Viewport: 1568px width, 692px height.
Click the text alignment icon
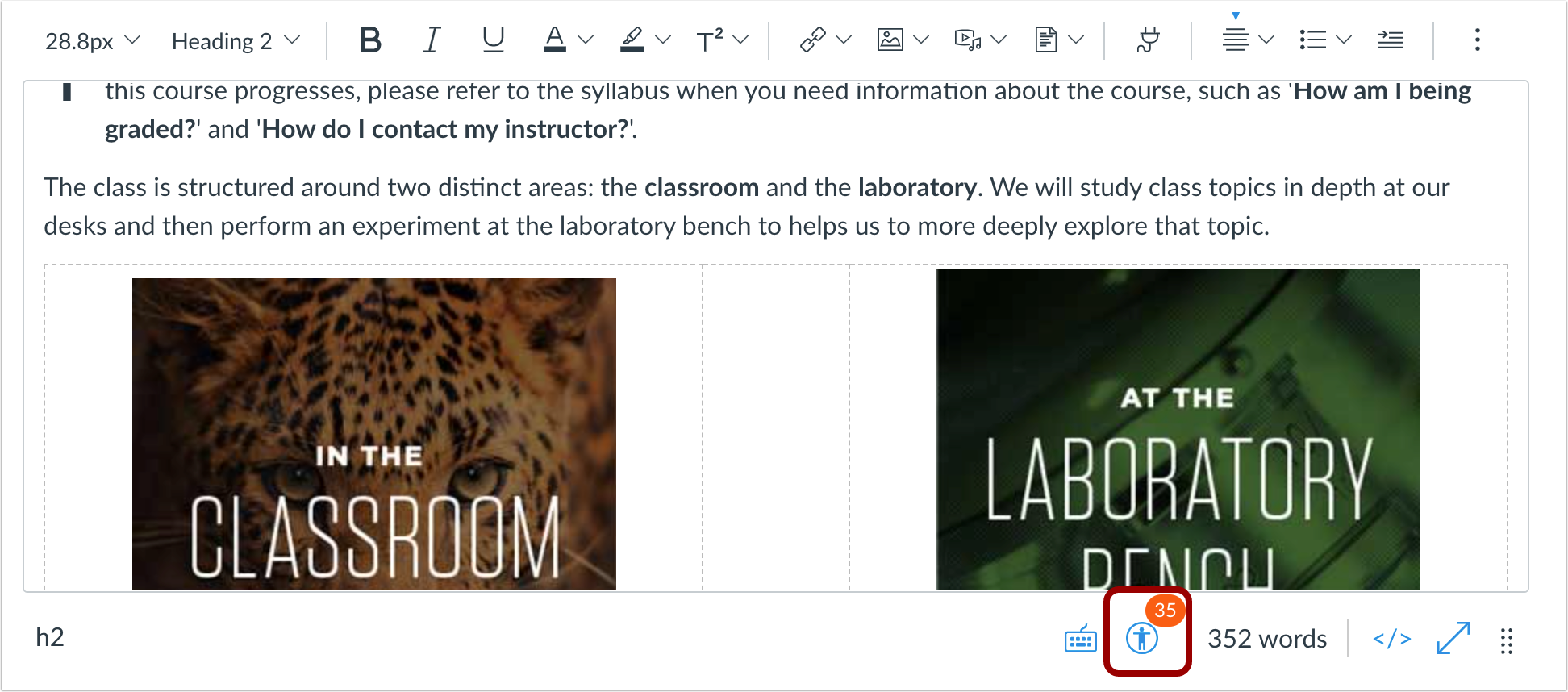1236,40
